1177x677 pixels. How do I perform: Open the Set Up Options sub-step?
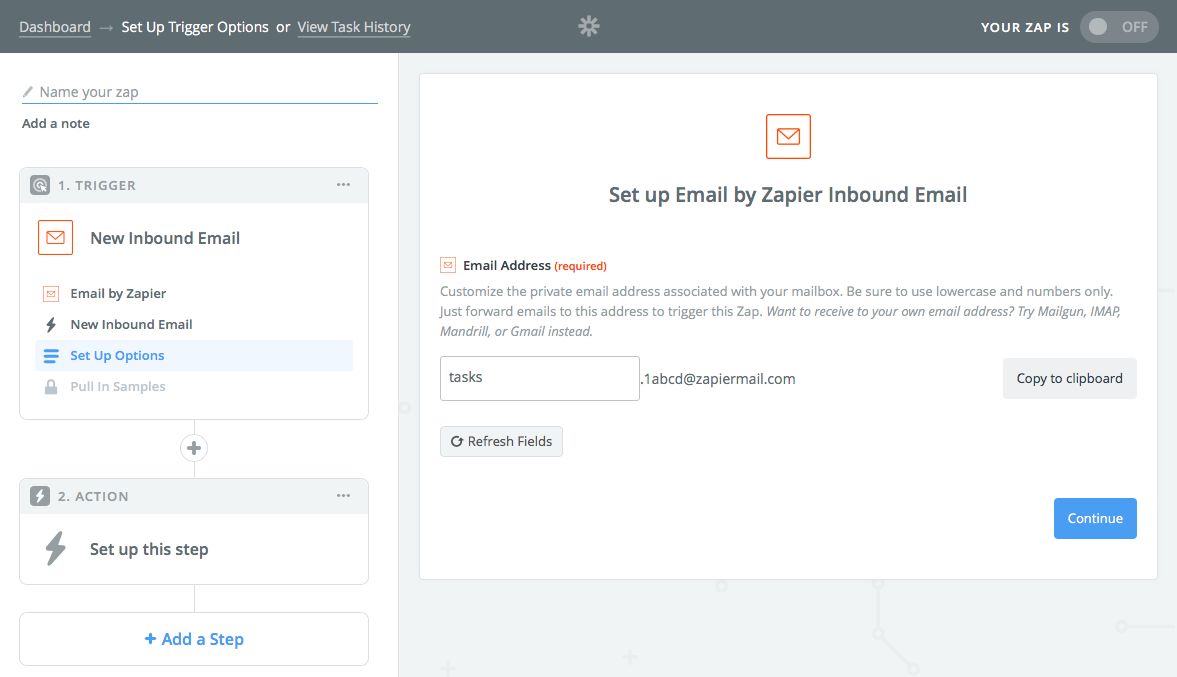pyautogui.click(x=117, y=356)
